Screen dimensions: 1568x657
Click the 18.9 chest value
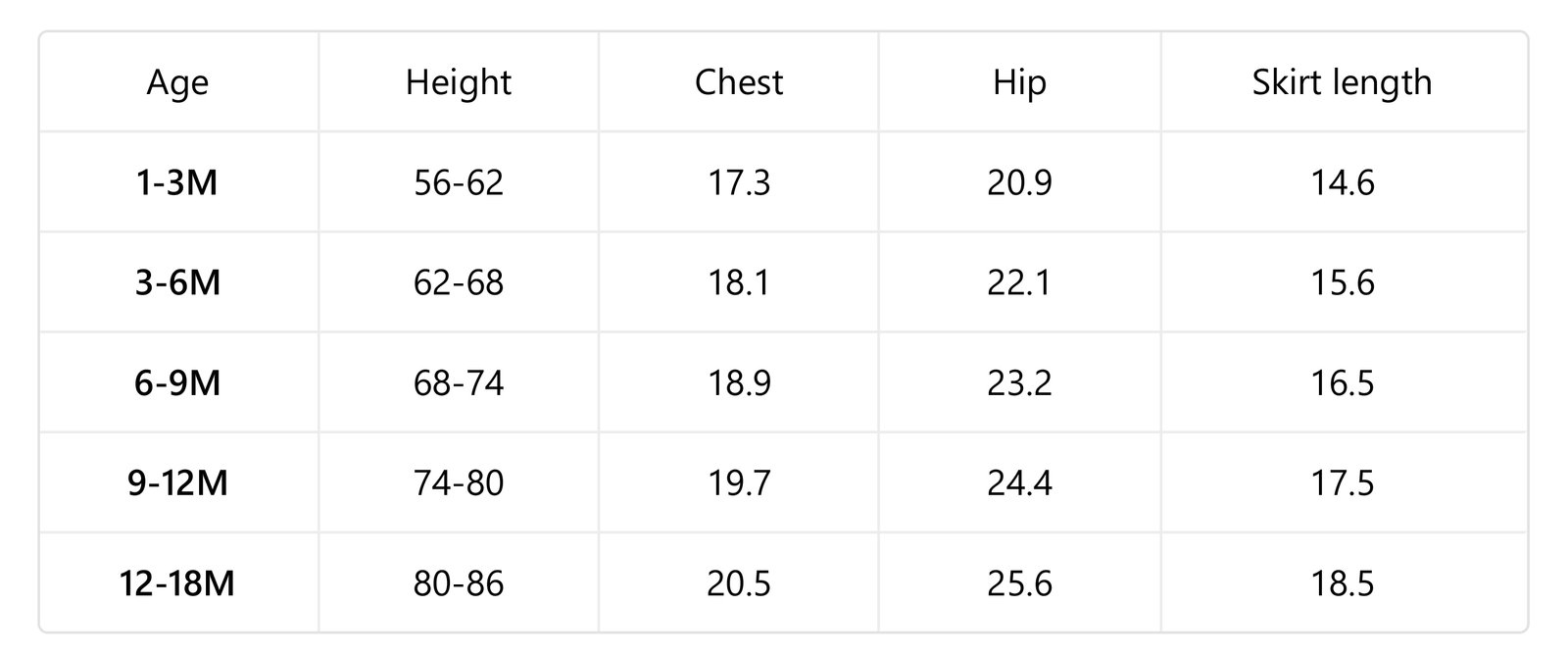pos(739,382)
